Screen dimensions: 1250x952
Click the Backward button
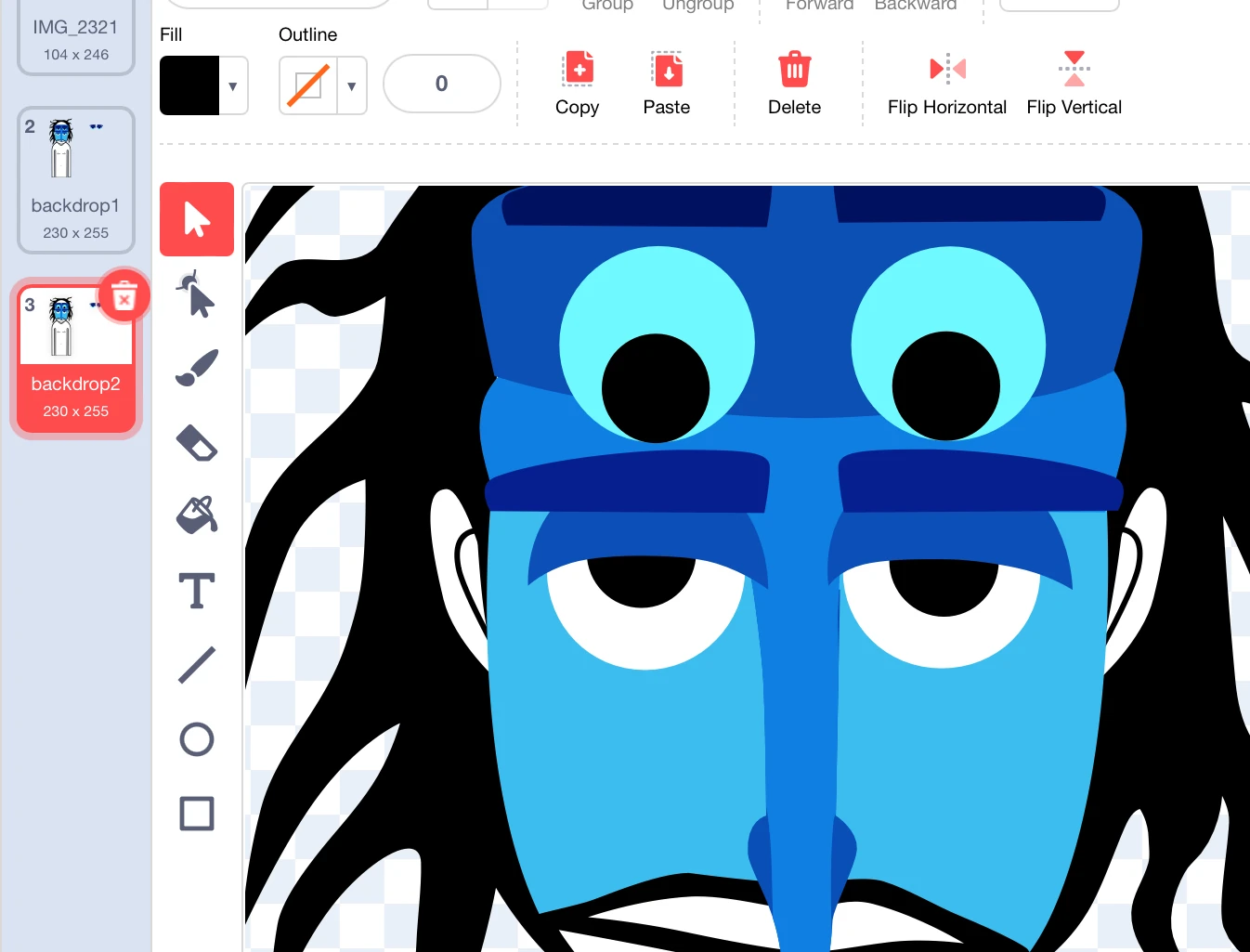(x=916, y=5)
